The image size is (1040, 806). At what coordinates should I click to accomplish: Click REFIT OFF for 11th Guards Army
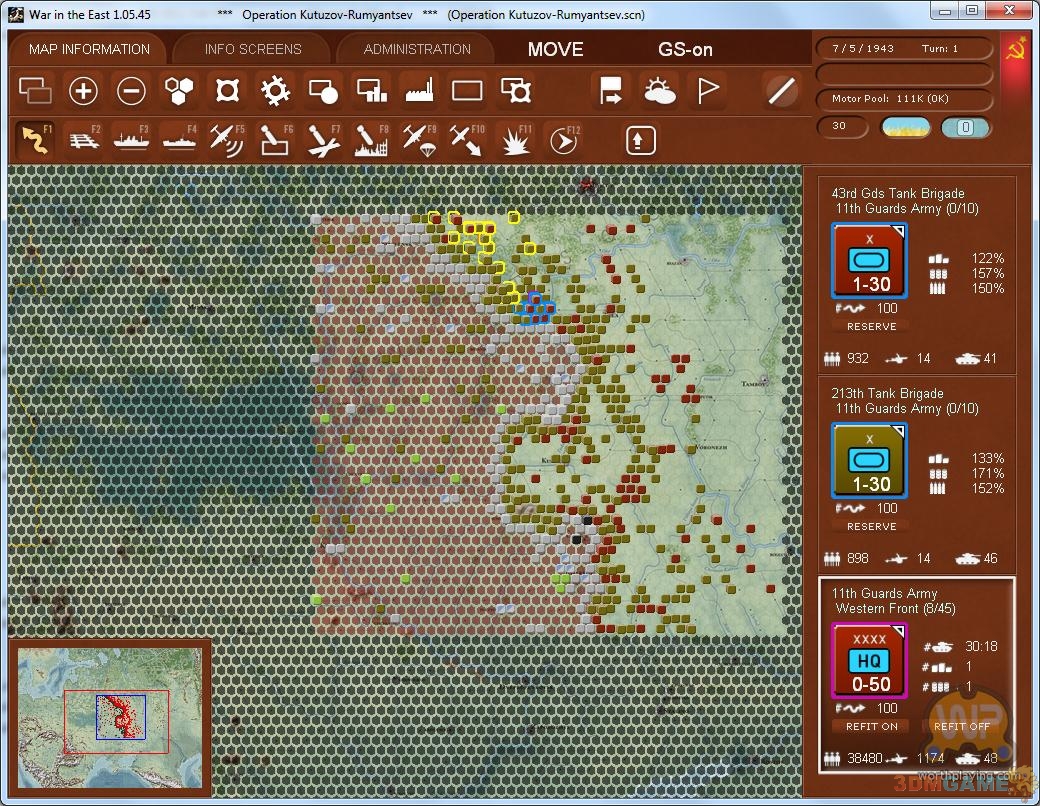(x=962, y=726)
